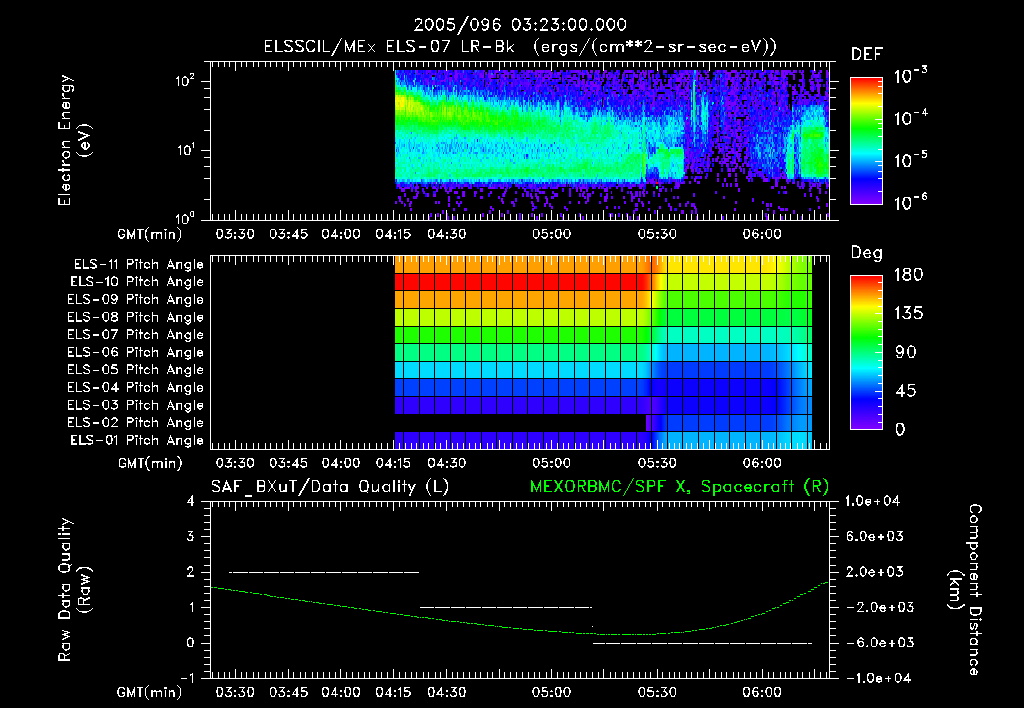Select the ELS-09 Pitch Angle row label
This screenshot has width=1024, height=708.
(135, 300)
